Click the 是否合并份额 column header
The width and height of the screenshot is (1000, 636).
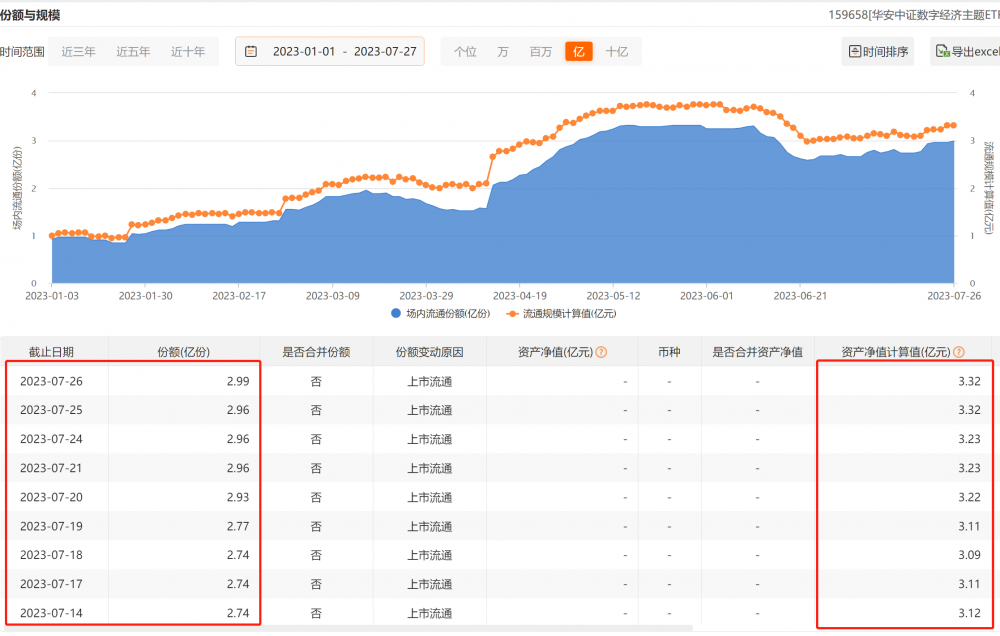(316, 352)
